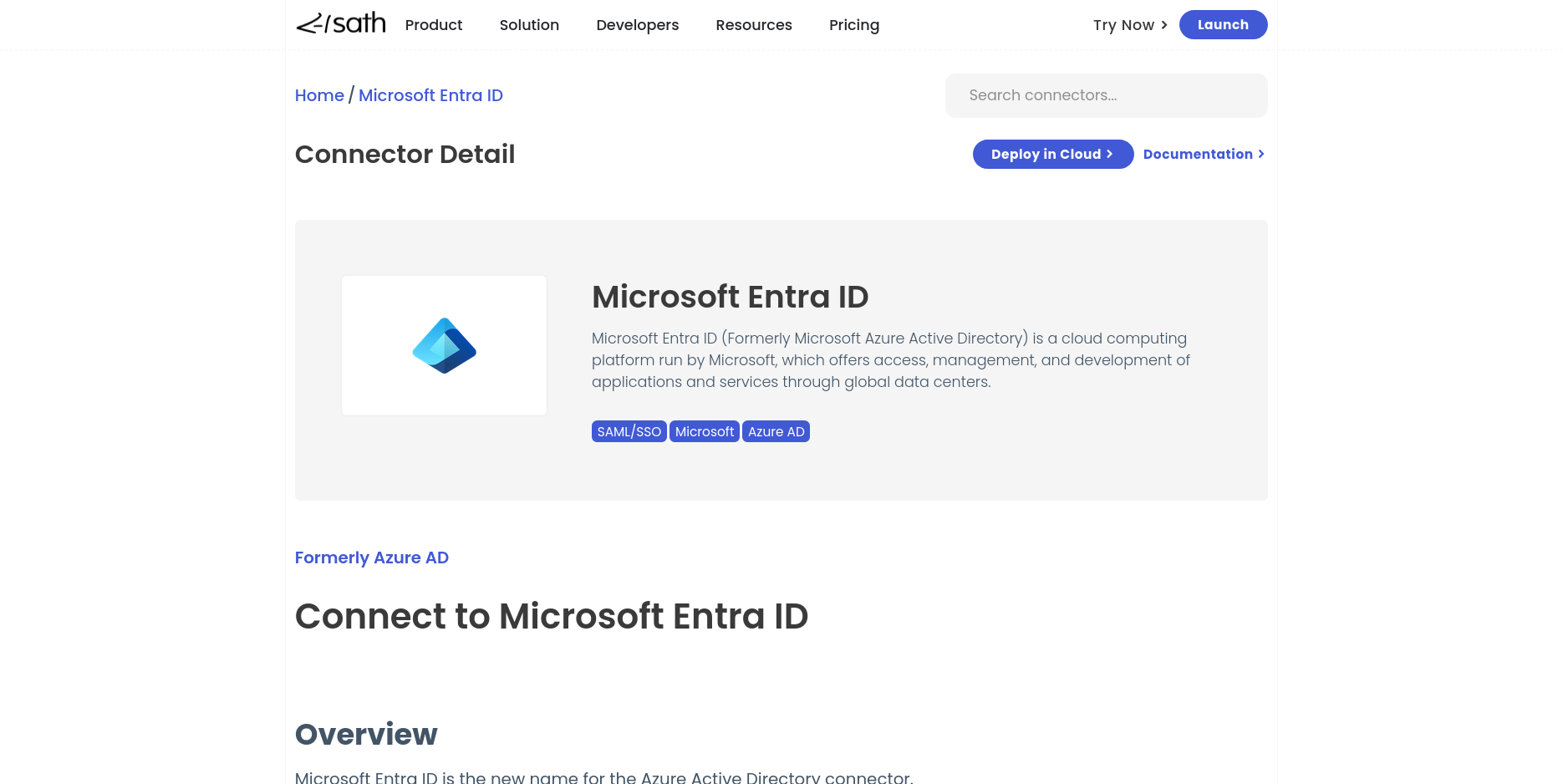Viewport: 1563px width, 784px height.
Task: Go to the Pricing page
Action: click(x=853, y=25)
